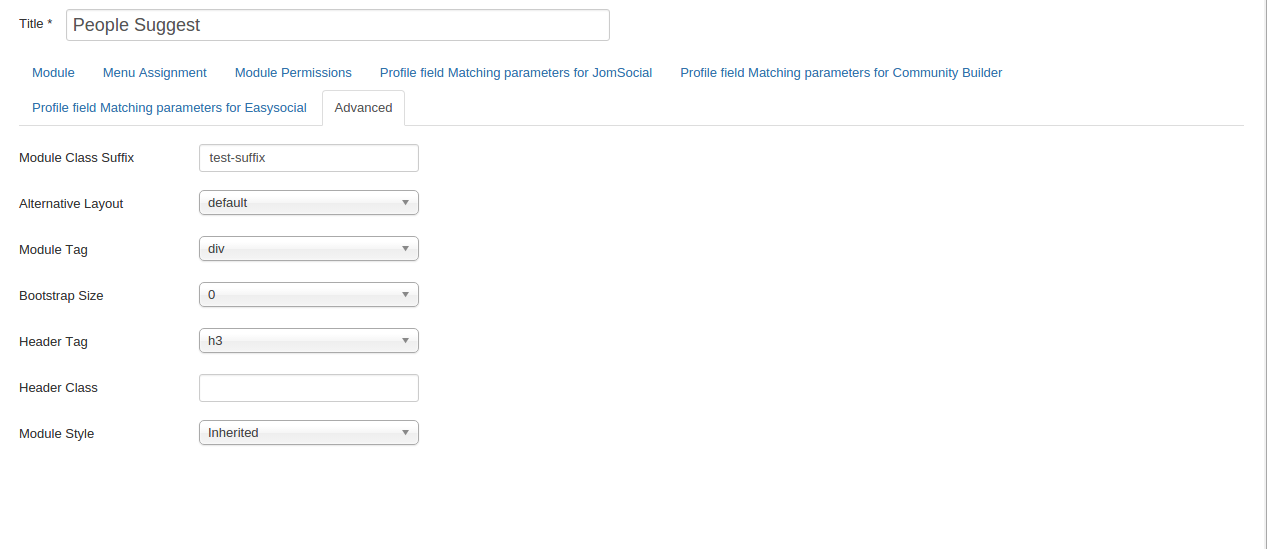Click the Module Tag dropdown arrow

point(405,249)
